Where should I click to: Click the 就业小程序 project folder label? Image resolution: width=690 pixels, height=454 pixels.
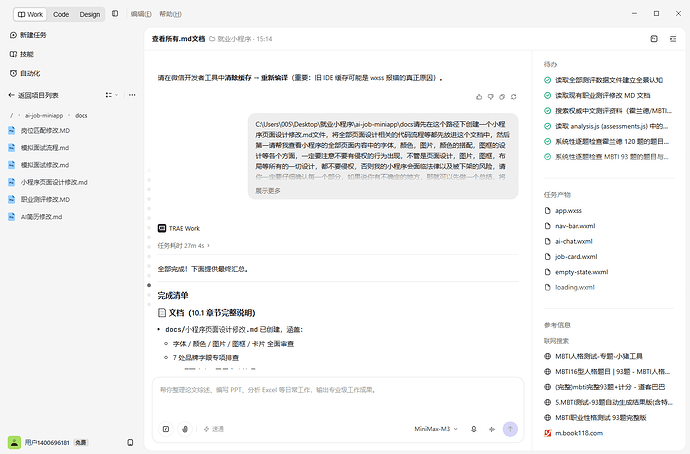(x=230, y=39)
